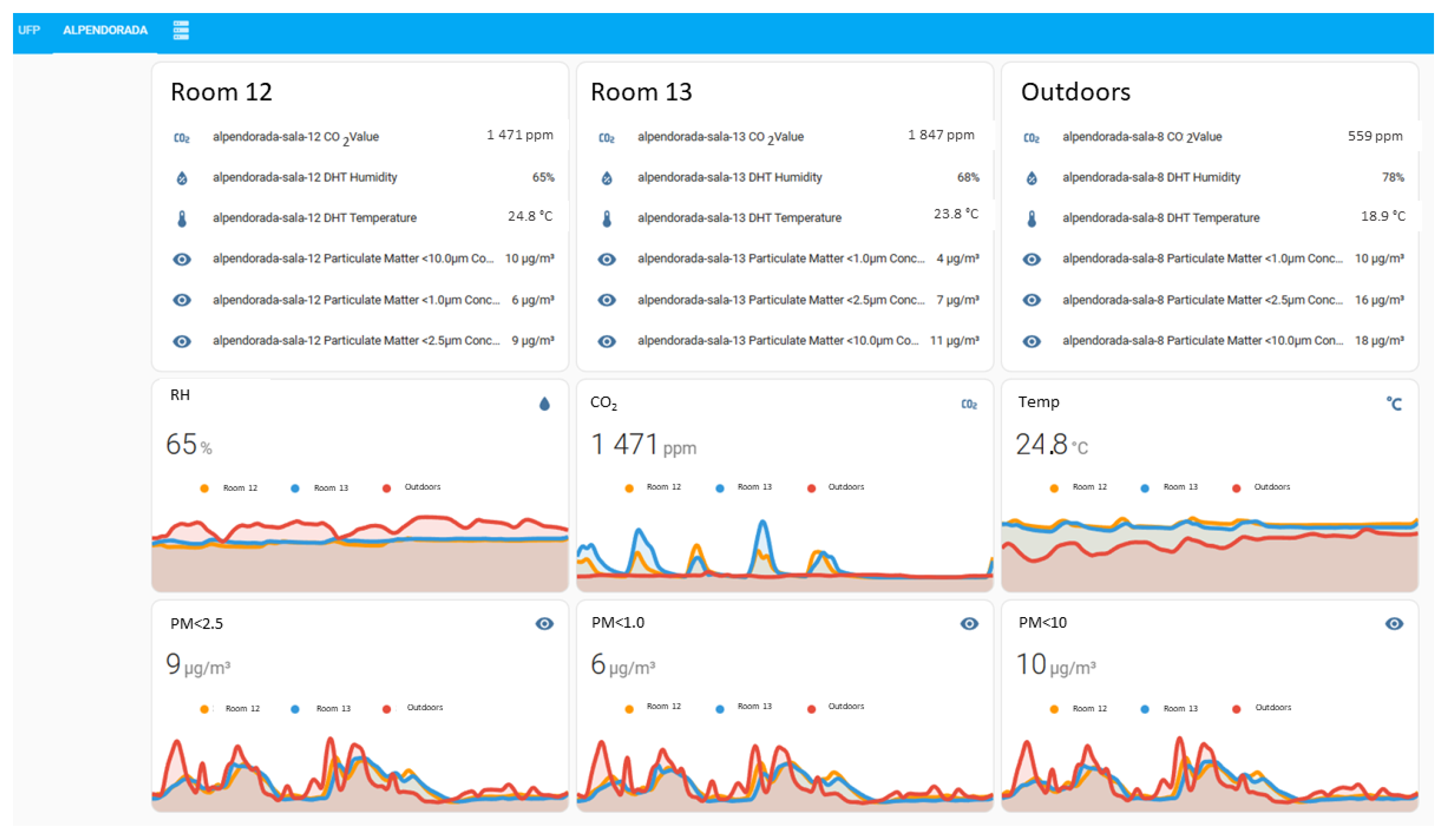1449x840 pixels.
Task: Click eye icon on PM<10 graph card
Action: coord(1394,624)
